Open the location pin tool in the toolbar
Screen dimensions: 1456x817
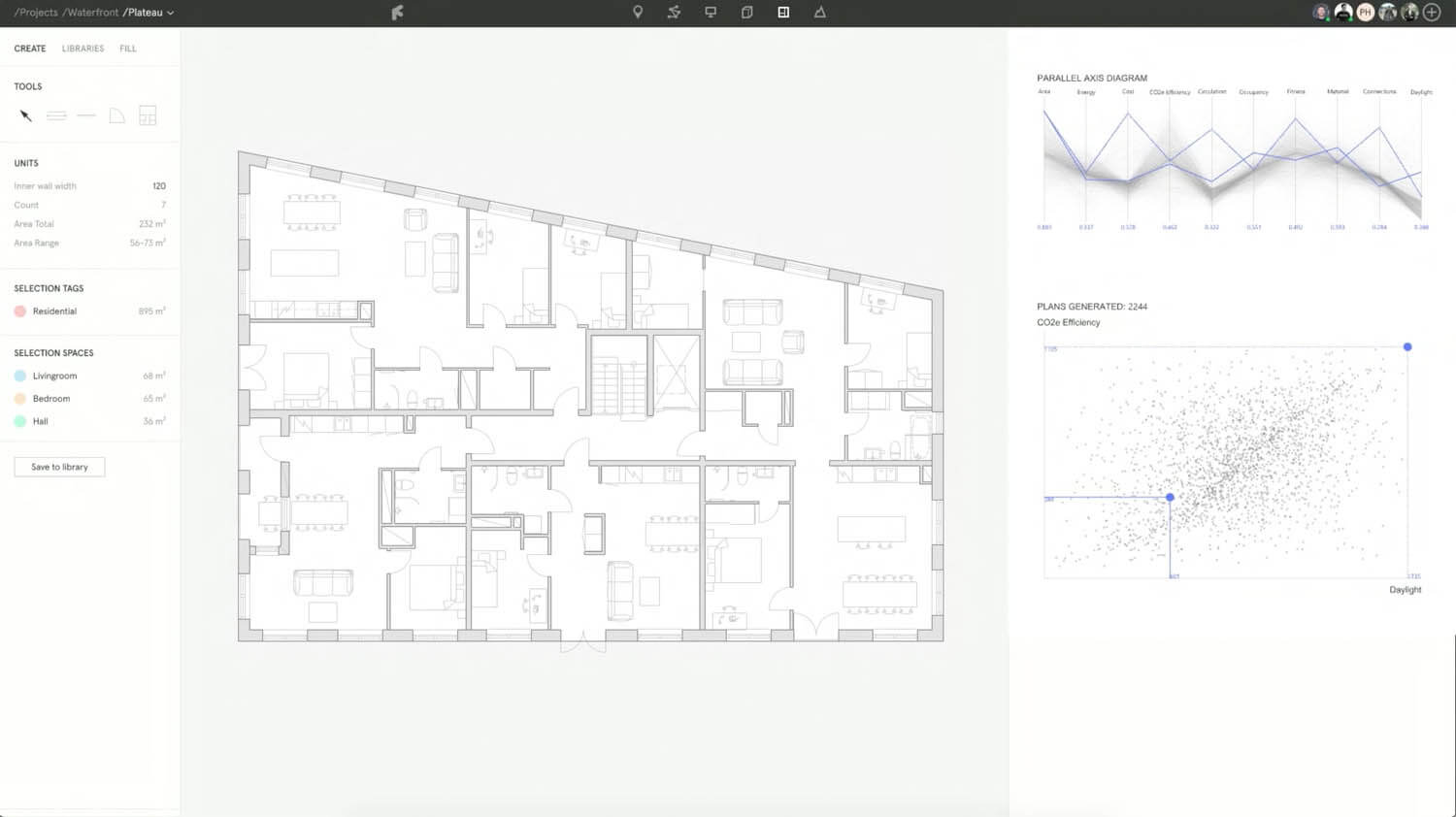tap(638, 12)
